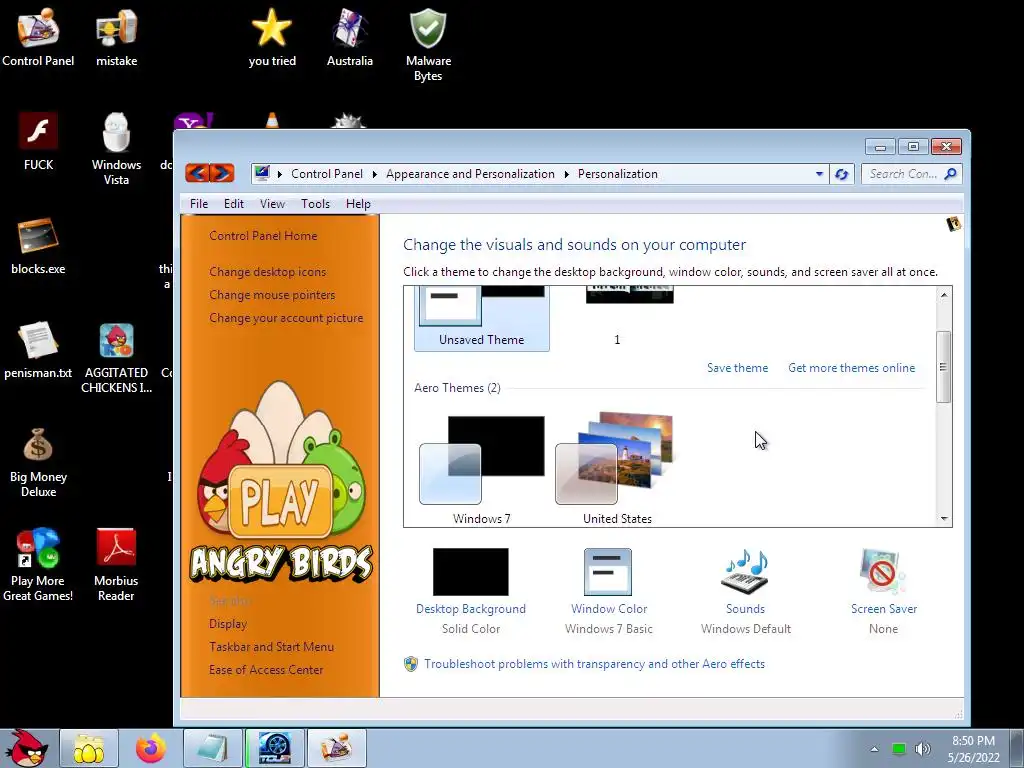Image resolution: width=1024 pixels, height=768 pixels.
Task: Open the Edit menu
Action: pyautogui.click(x=234, y=204)
